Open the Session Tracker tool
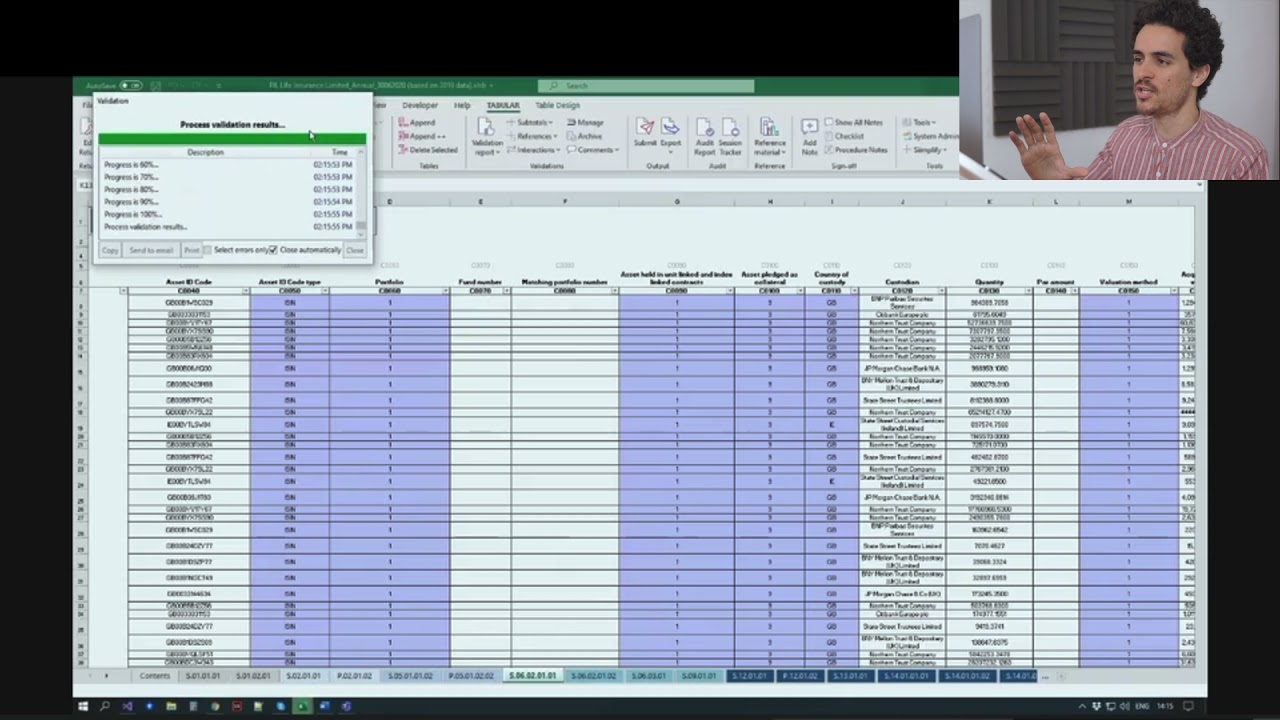The height and width of the screenshot is (720, 1280). [730, 136]
